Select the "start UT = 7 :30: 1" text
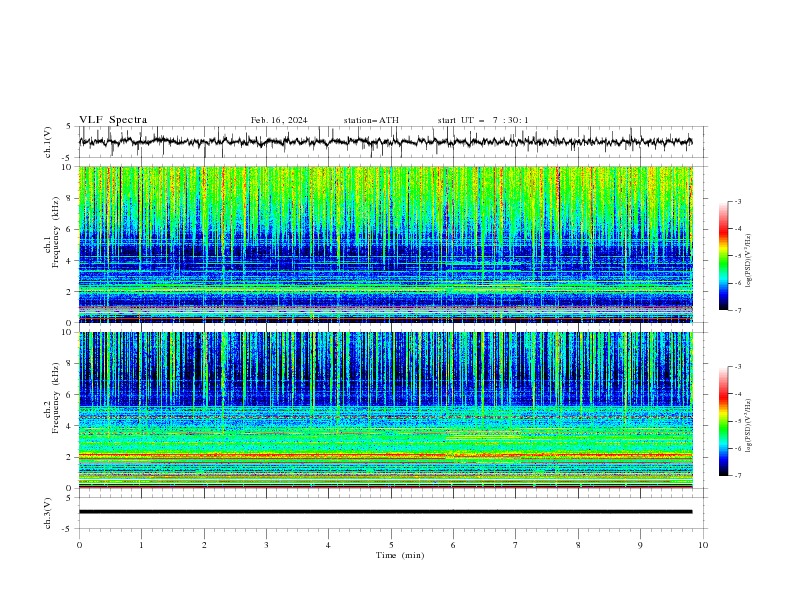 coord(483,120)
